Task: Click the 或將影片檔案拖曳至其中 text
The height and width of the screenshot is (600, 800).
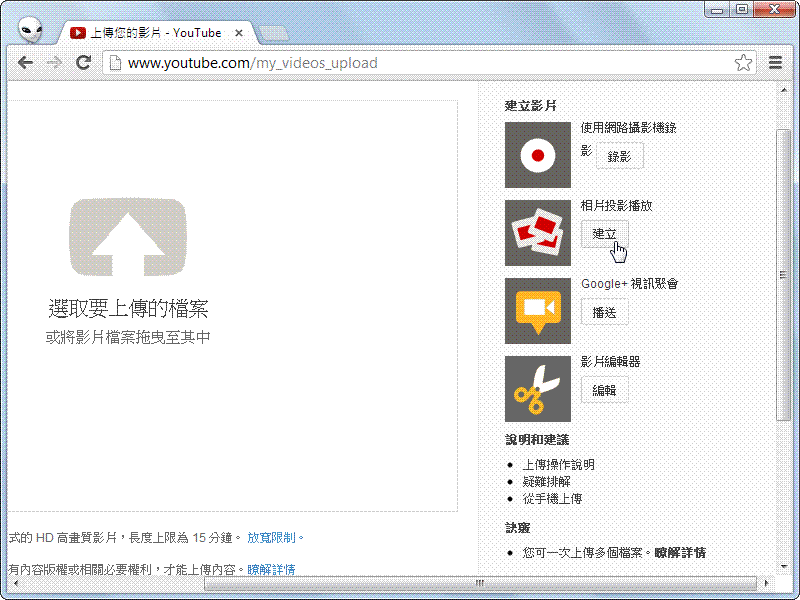Action: 128,337
